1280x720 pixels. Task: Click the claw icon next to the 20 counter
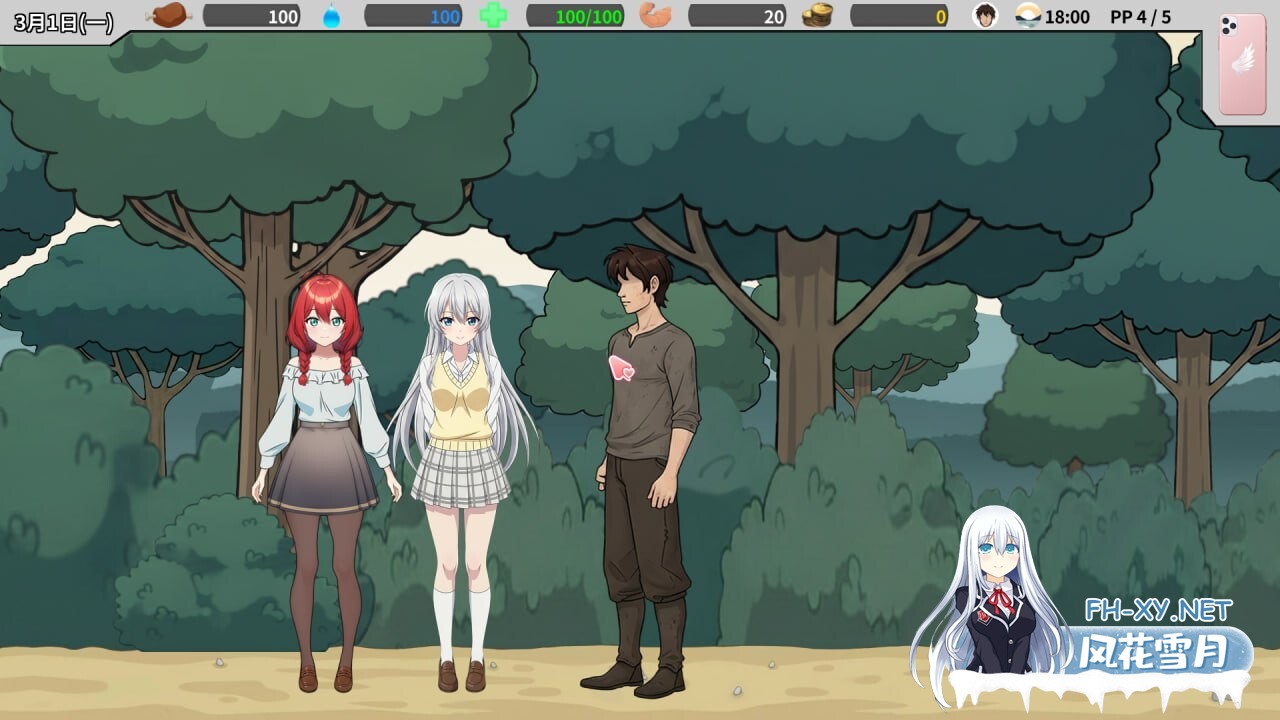click(655, 15)
